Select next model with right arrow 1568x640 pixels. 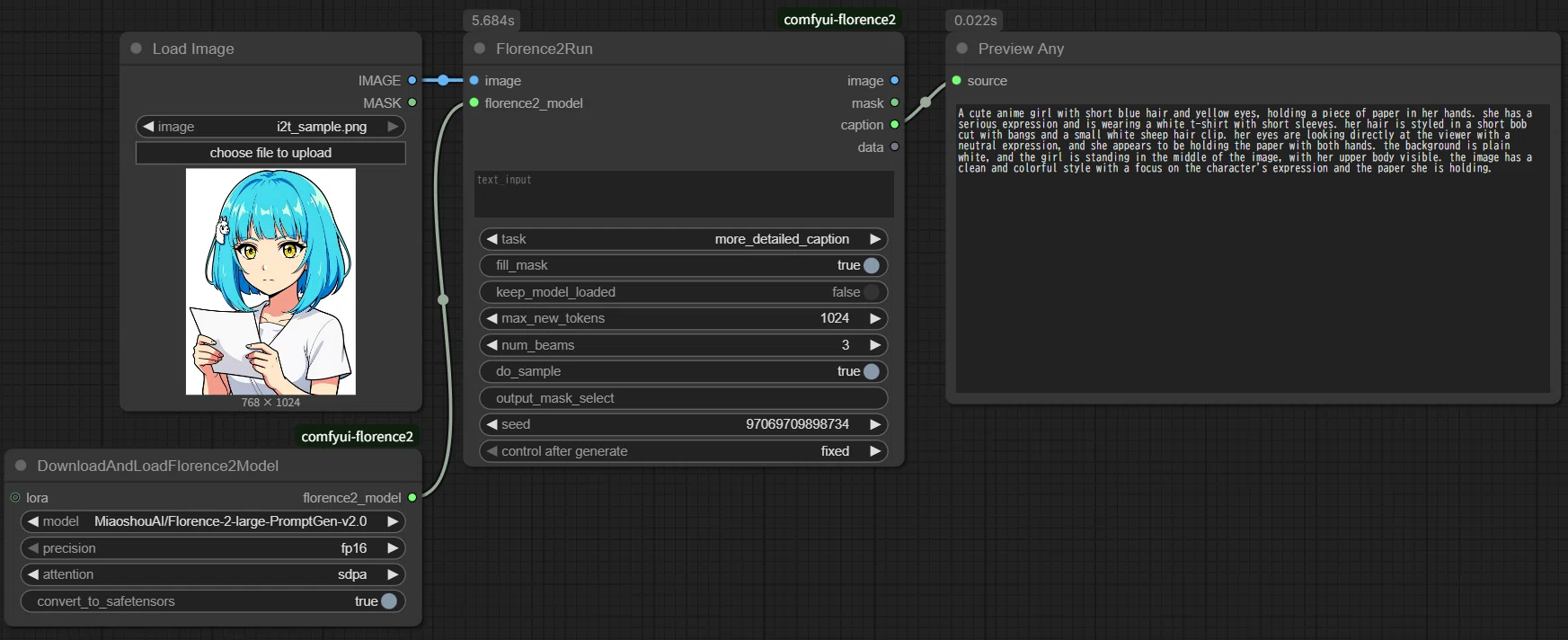(393, 521)
